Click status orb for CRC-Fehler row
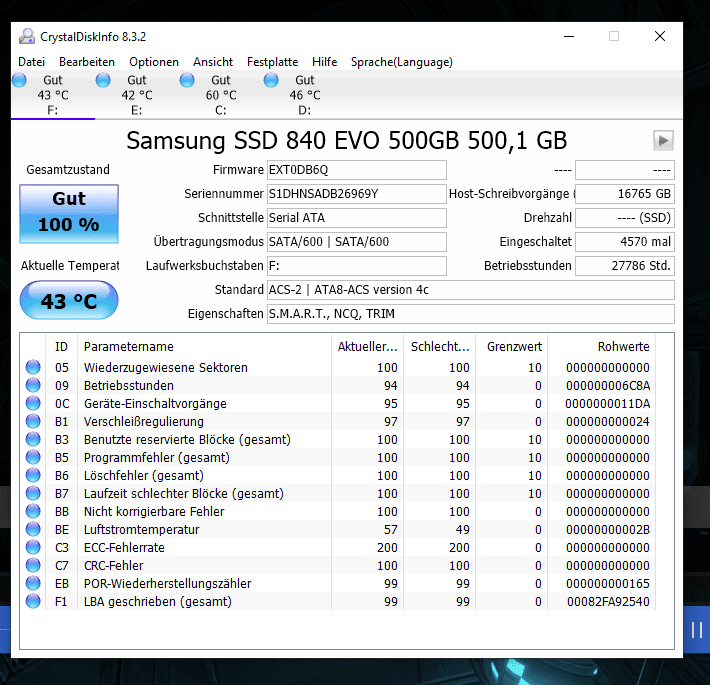Viewport: 710px width, 685px height. click(x=33, y=565)
